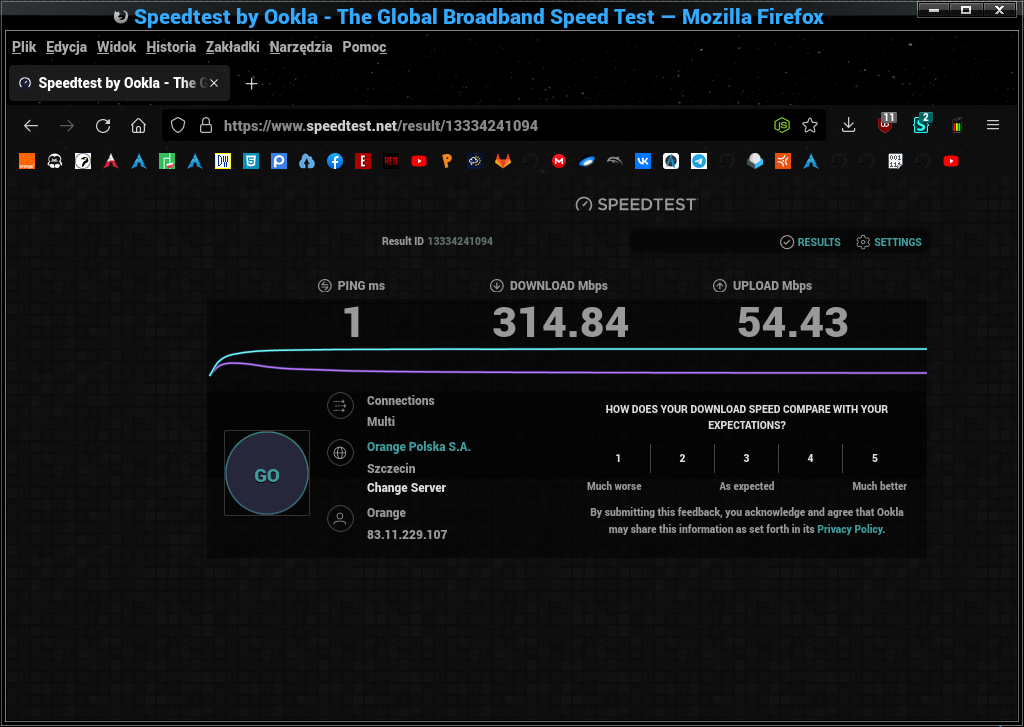Click the Node.js icon in the address bar
The width and height of the screenshot is (1024, 727).
tap(782, 125)
